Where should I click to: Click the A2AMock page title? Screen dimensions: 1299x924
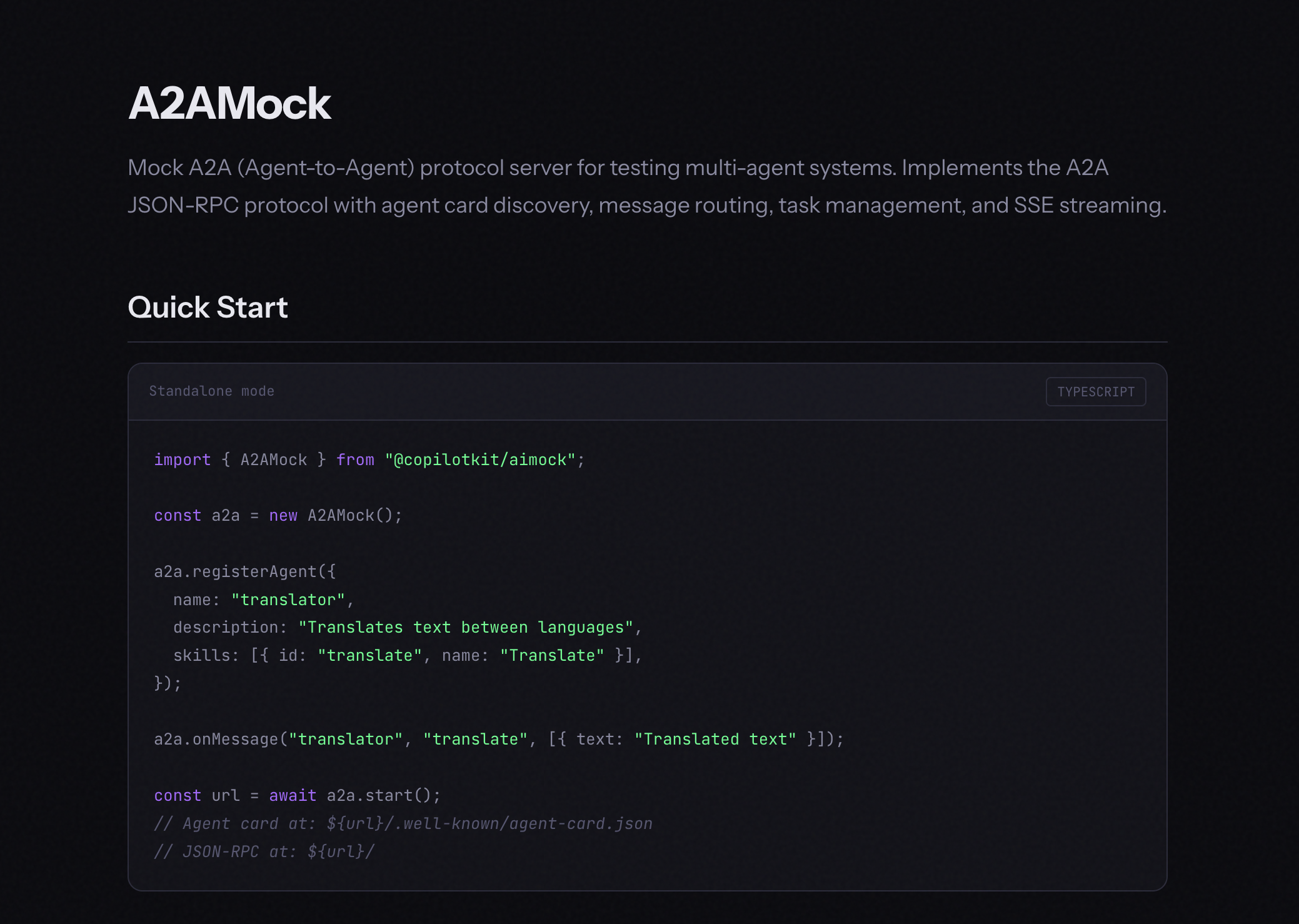tap(229, 104)
